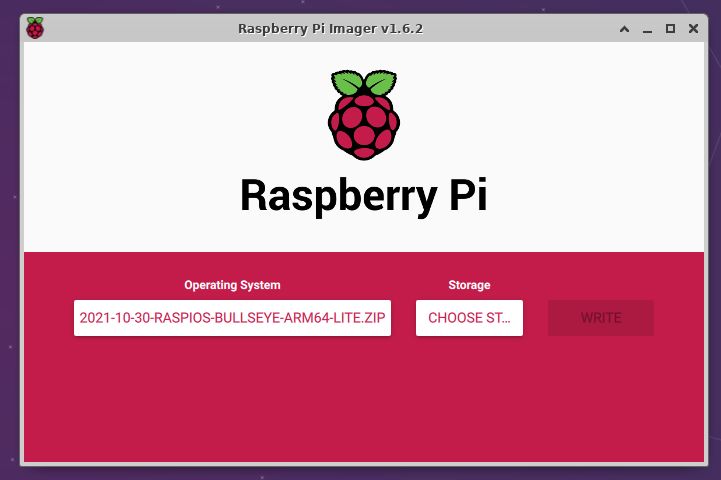Click the dimmed WRITE button
721x480 pixels.
[601, 318]
